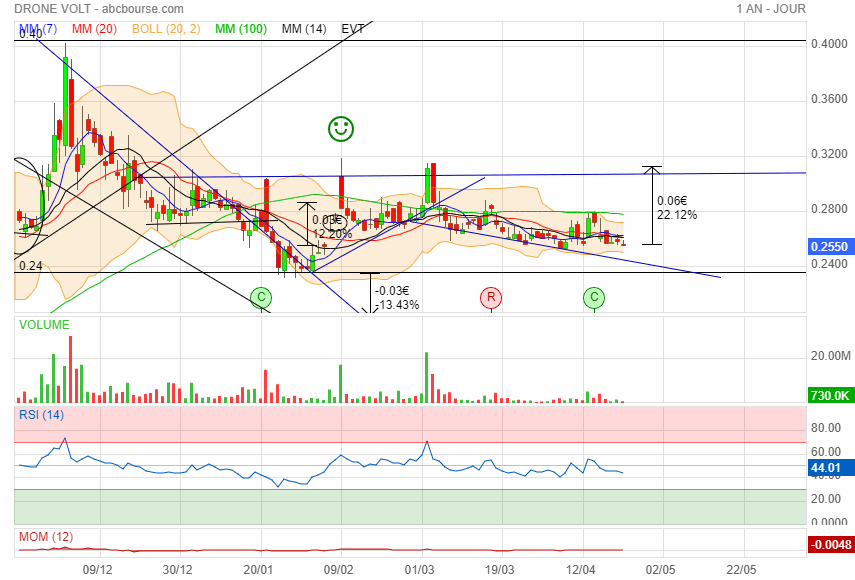Click the -0.03€ -13.43% measurement annotation
The image size is (855, 580).
coord(397,298)
